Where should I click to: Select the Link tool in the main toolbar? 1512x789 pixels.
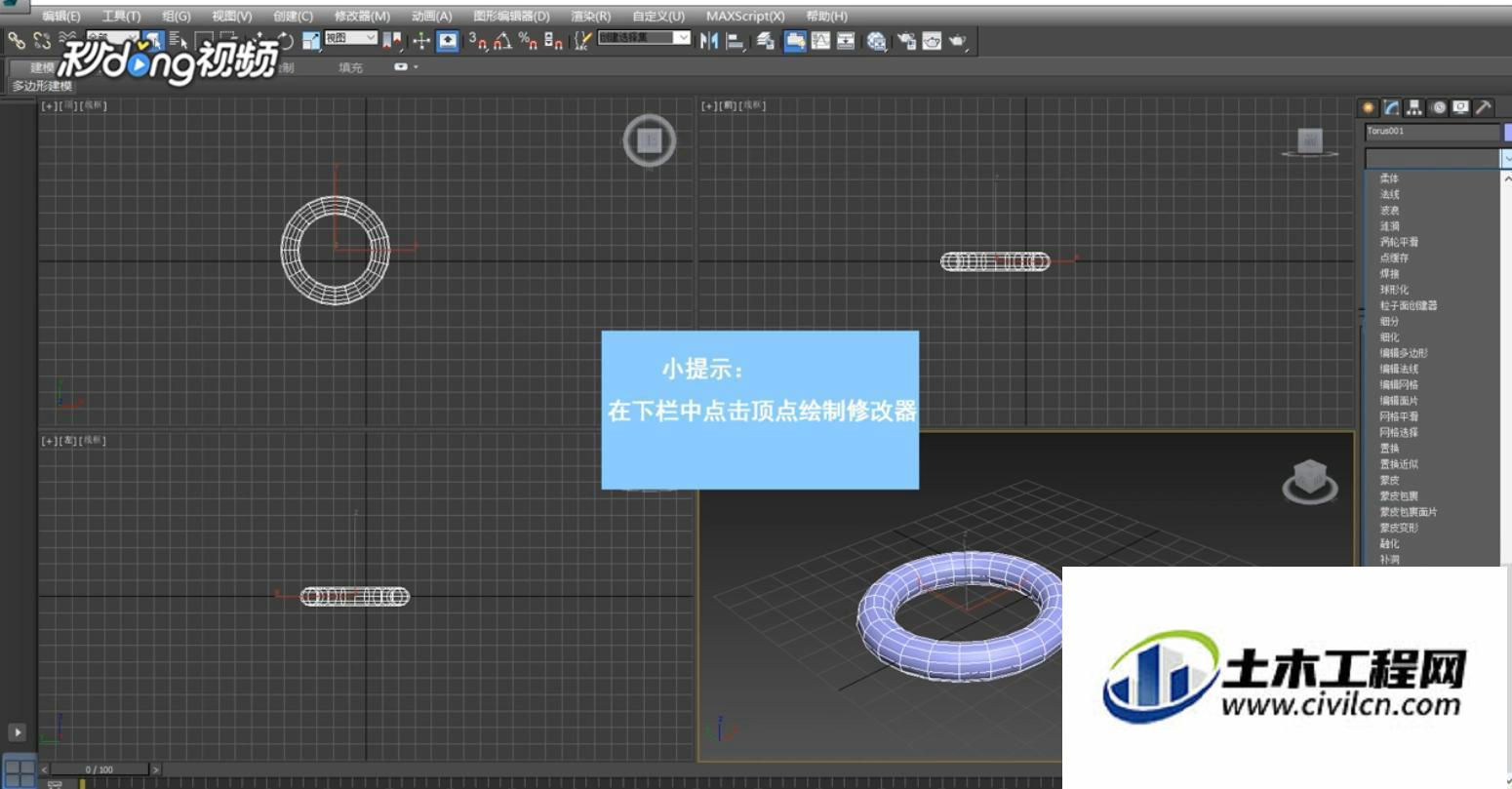coord(17,40)
